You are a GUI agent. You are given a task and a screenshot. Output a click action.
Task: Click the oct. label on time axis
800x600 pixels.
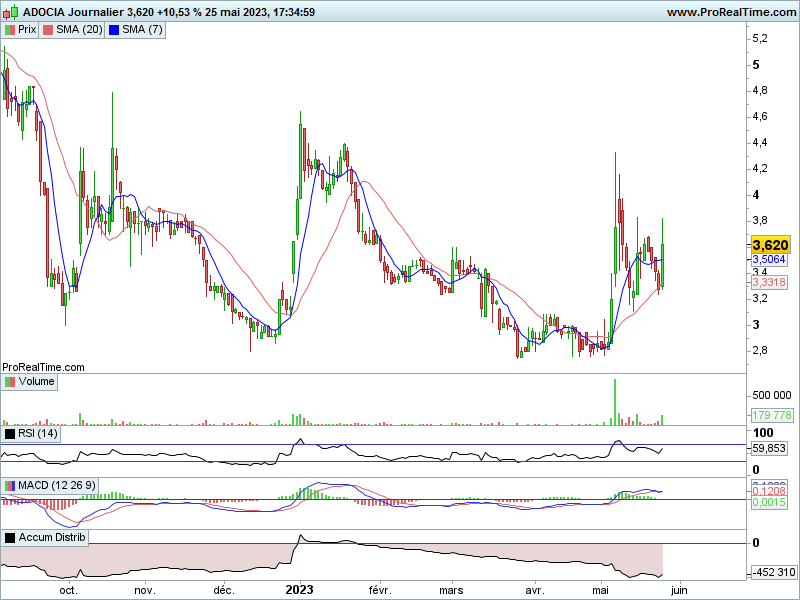pyautogui.click(x=69, y=591)
